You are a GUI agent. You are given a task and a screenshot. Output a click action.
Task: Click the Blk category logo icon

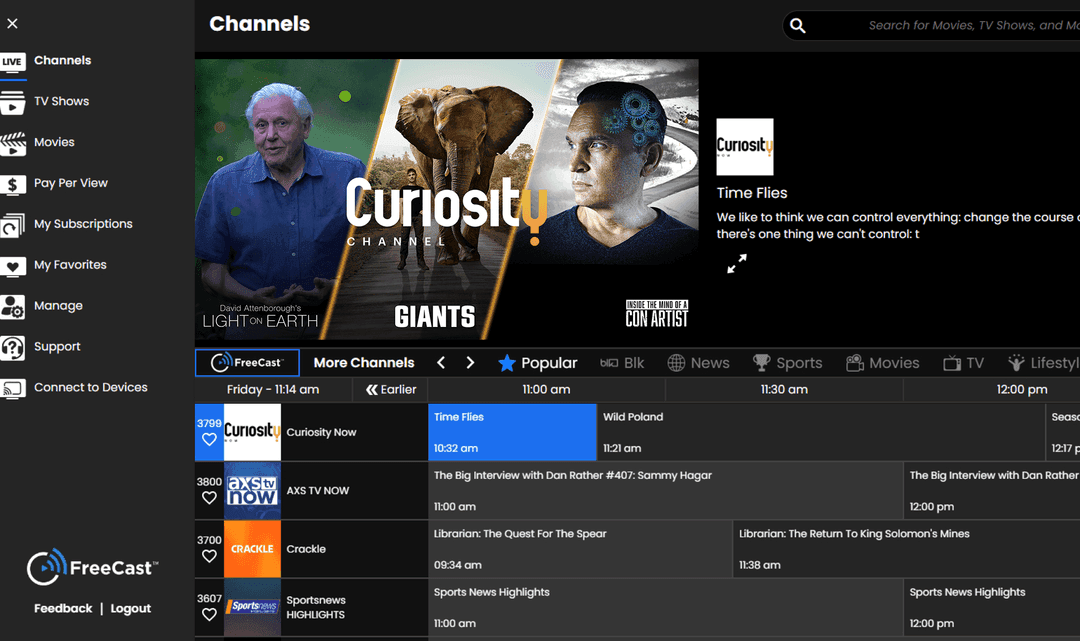tap(609, 363)
